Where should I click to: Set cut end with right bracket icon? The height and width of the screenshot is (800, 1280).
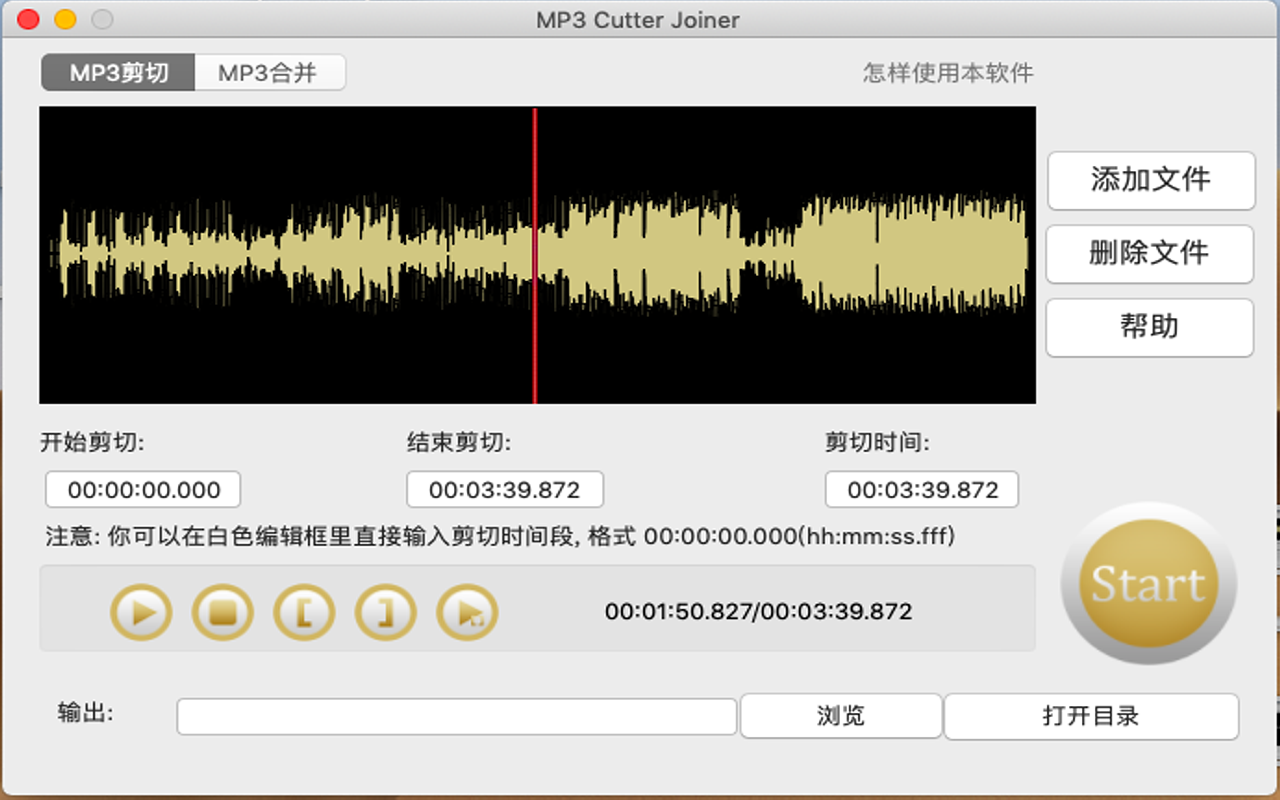(386, 612)
